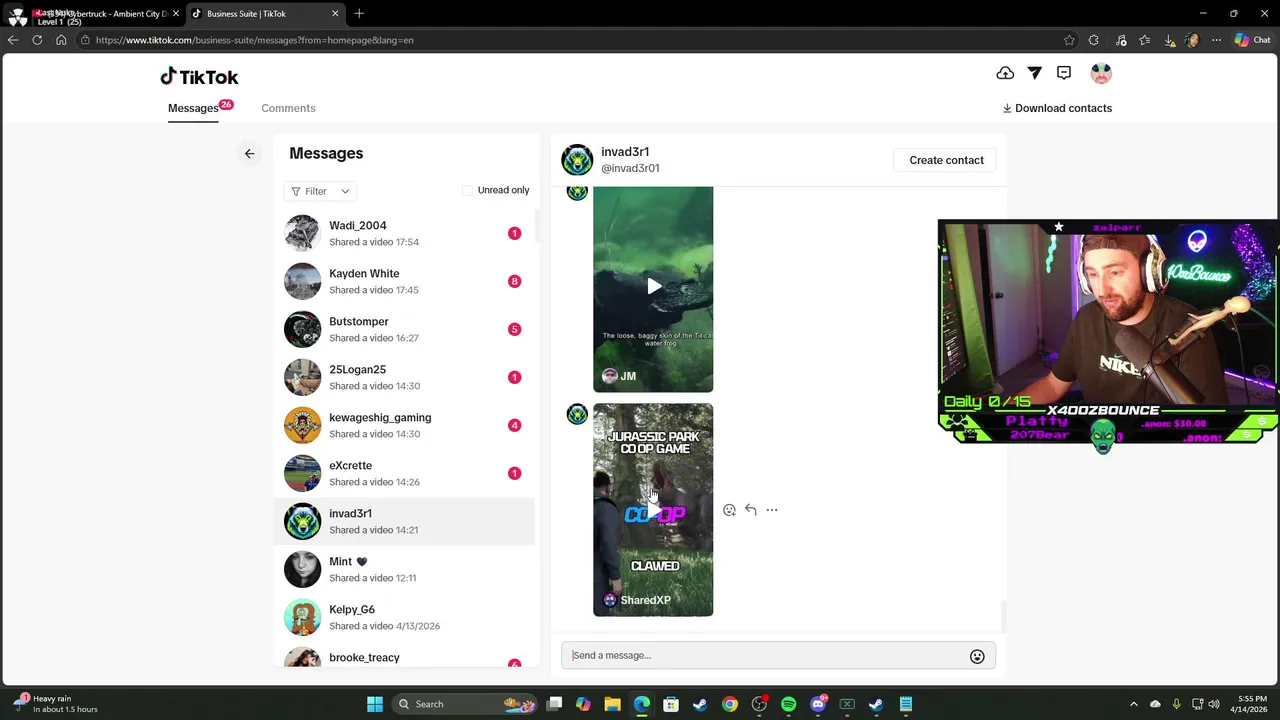
Task: Open conversation with Butstomper
Action: coord(405,329)
